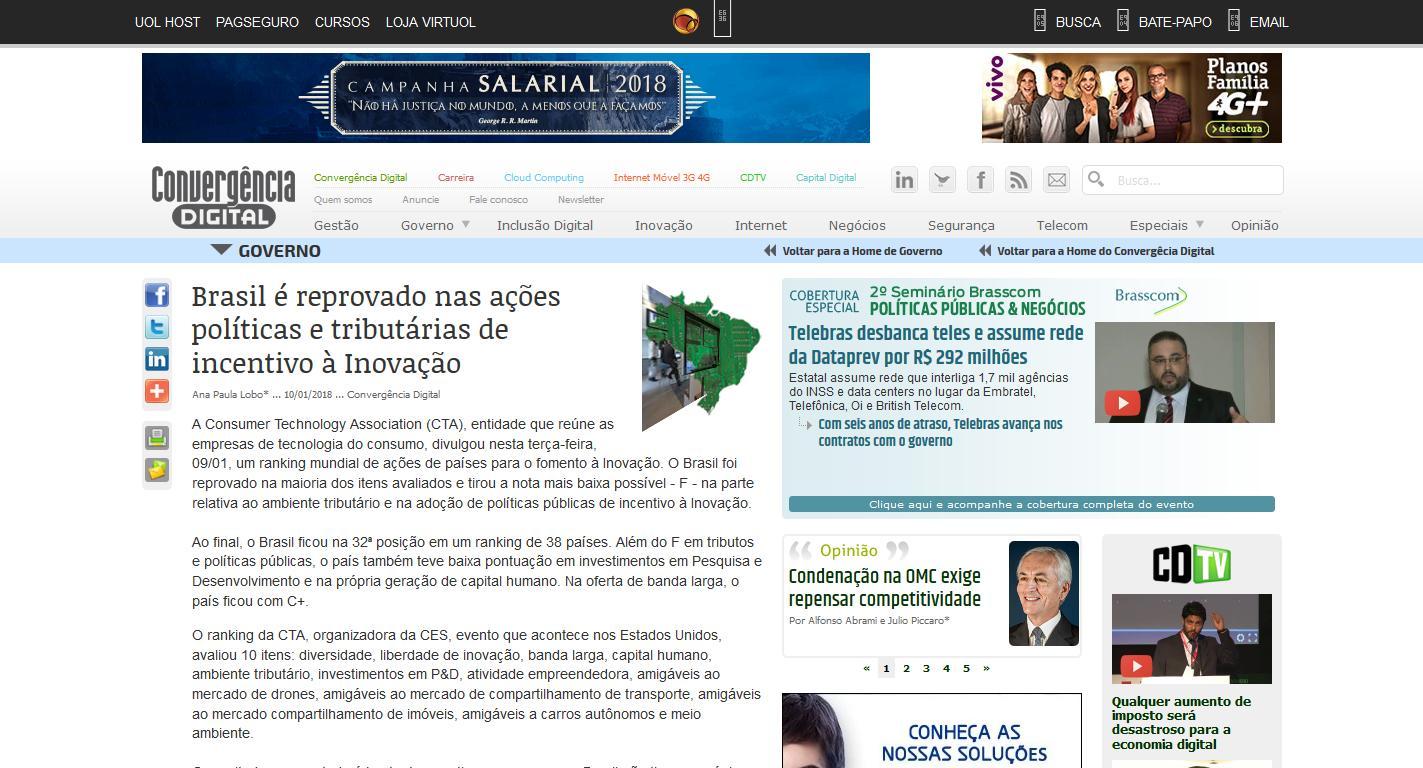Go to opinion page 3
This screenshot has width=1423, height=768.
coord(926,668)
